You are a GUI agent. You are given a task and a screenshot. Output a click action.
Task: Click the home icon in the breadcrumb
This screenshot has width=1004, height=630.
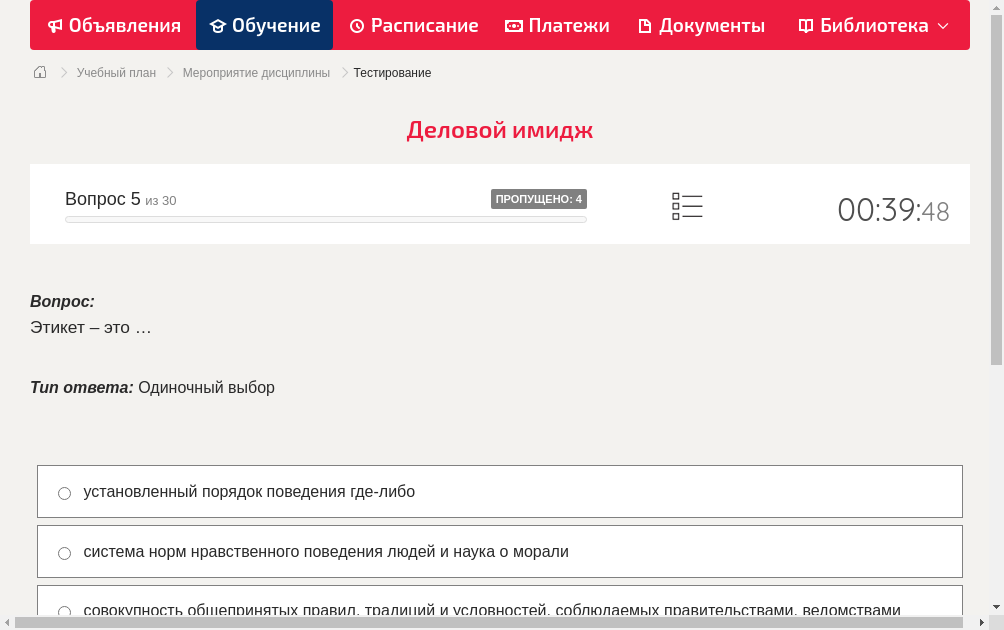click(39, 72)
